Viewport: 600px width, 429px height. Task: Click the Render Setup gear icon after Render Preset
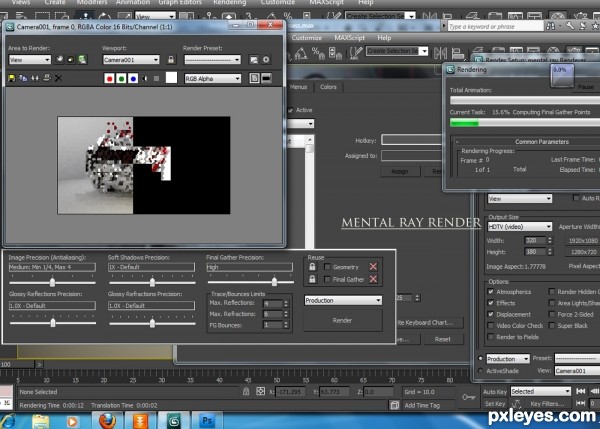(x=266, y=60)
